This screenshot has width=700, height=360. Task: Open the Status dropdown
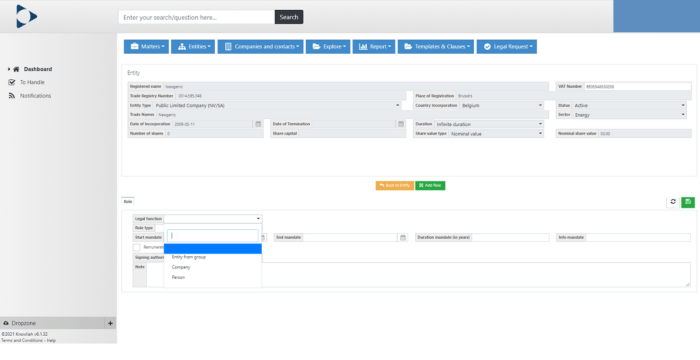coord(629,105)
